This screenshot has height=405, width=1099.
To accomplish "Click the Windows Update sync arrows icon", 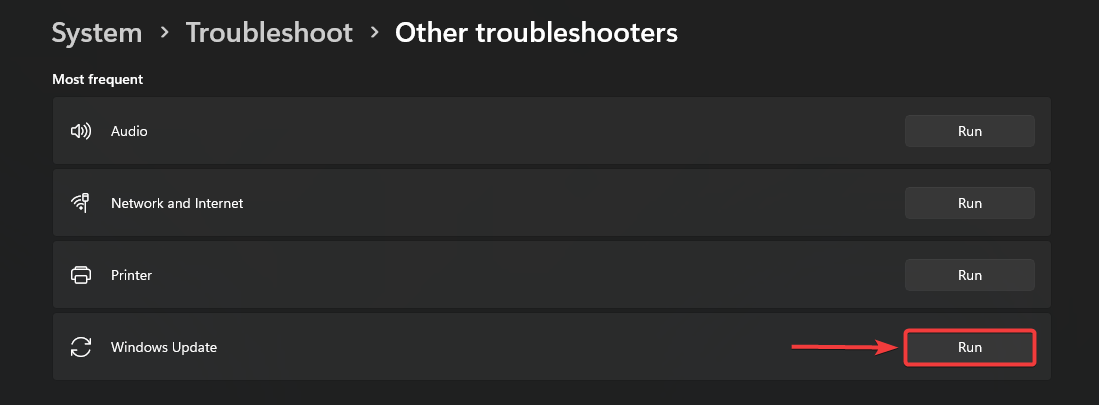I will tap(80, 347).
